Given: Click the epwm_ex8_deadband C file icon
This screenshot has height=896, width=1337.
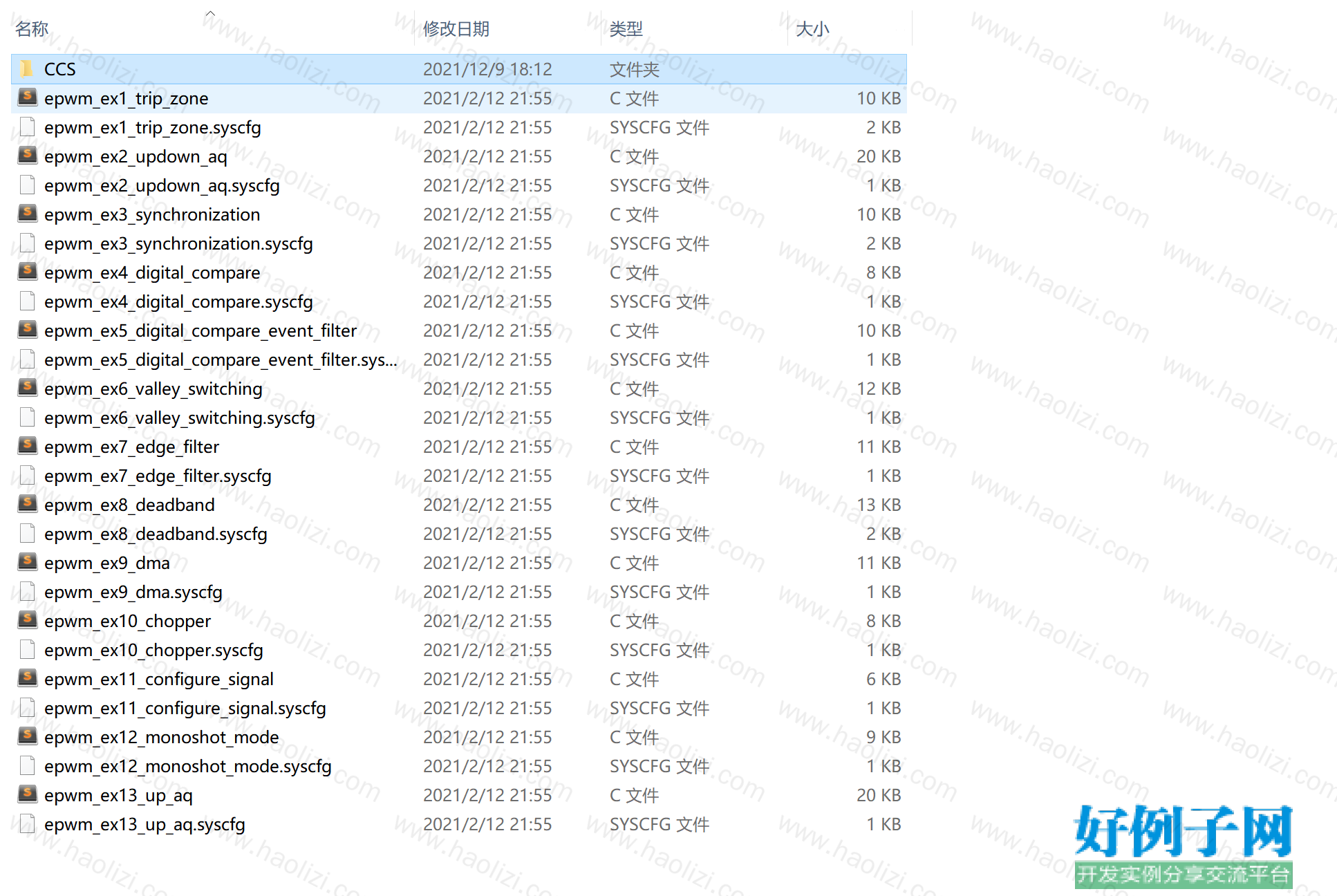Looking at the screenshot, I should (x=27, y=504).
